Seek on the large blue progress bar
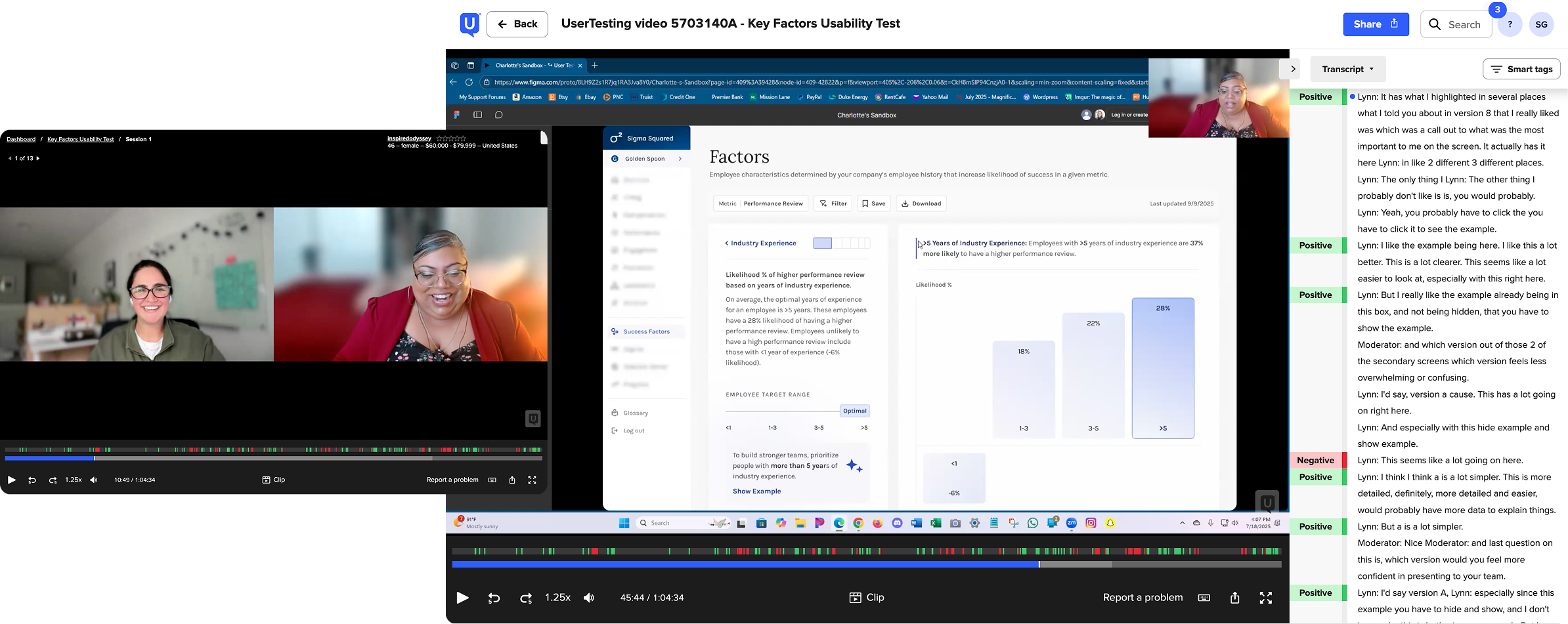This screenshot has width=1568, height=624. pyautogui.click(x=867, y=564)
